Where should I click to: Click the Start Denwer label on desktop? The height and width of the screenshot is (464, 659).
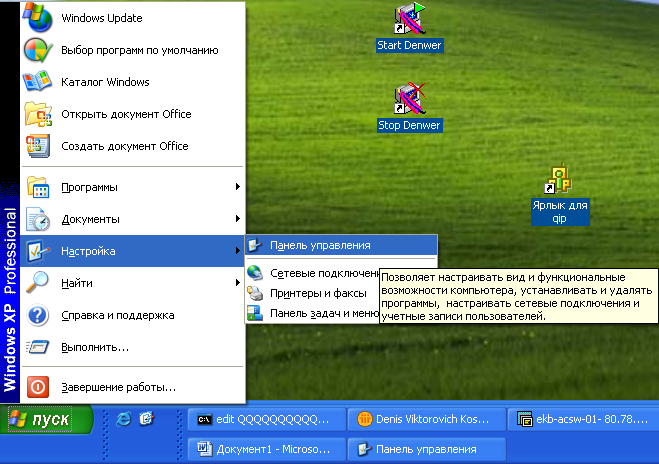(409, 45)
